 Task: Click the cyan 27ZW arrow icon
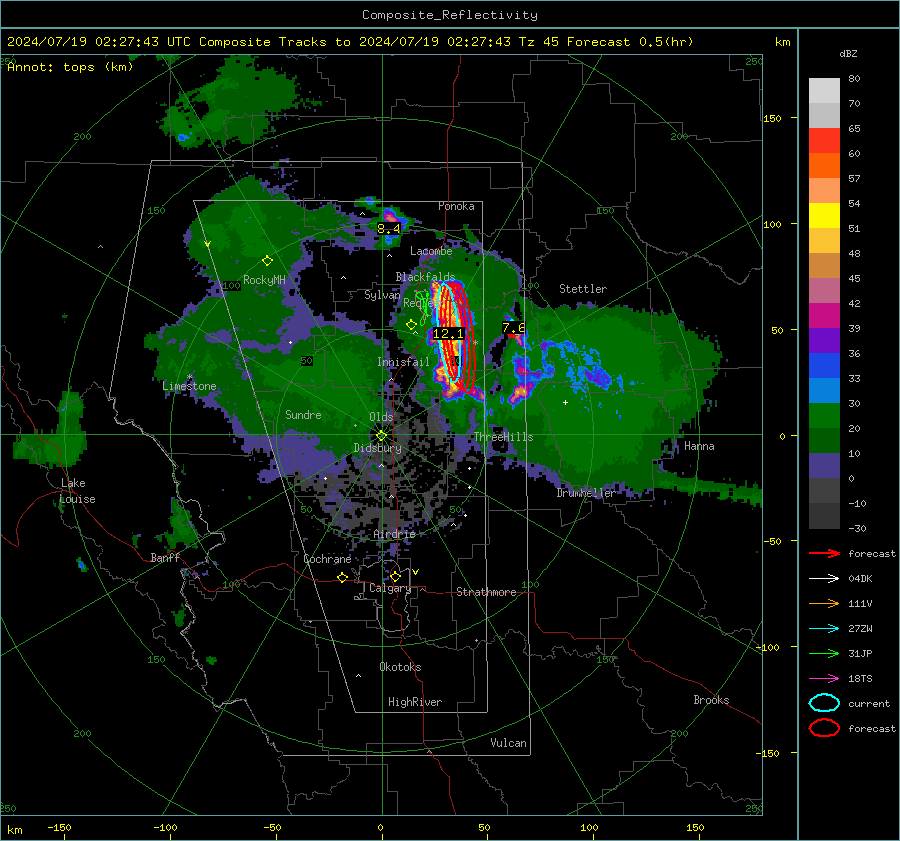824,629
